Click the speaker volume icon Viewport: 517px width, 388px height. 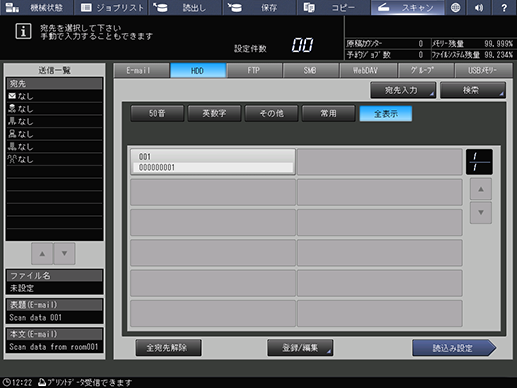click(479, 7)
